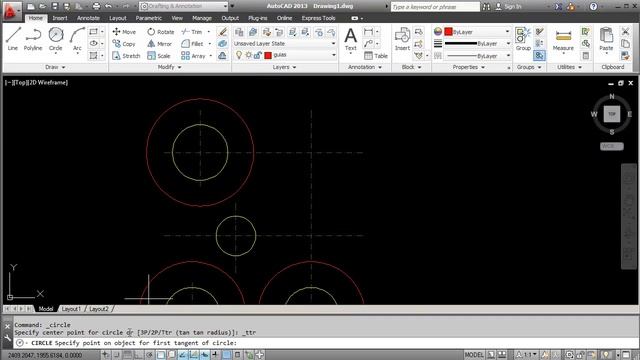
Task: Paste from the clipboard
Action: tap(606, 40)
